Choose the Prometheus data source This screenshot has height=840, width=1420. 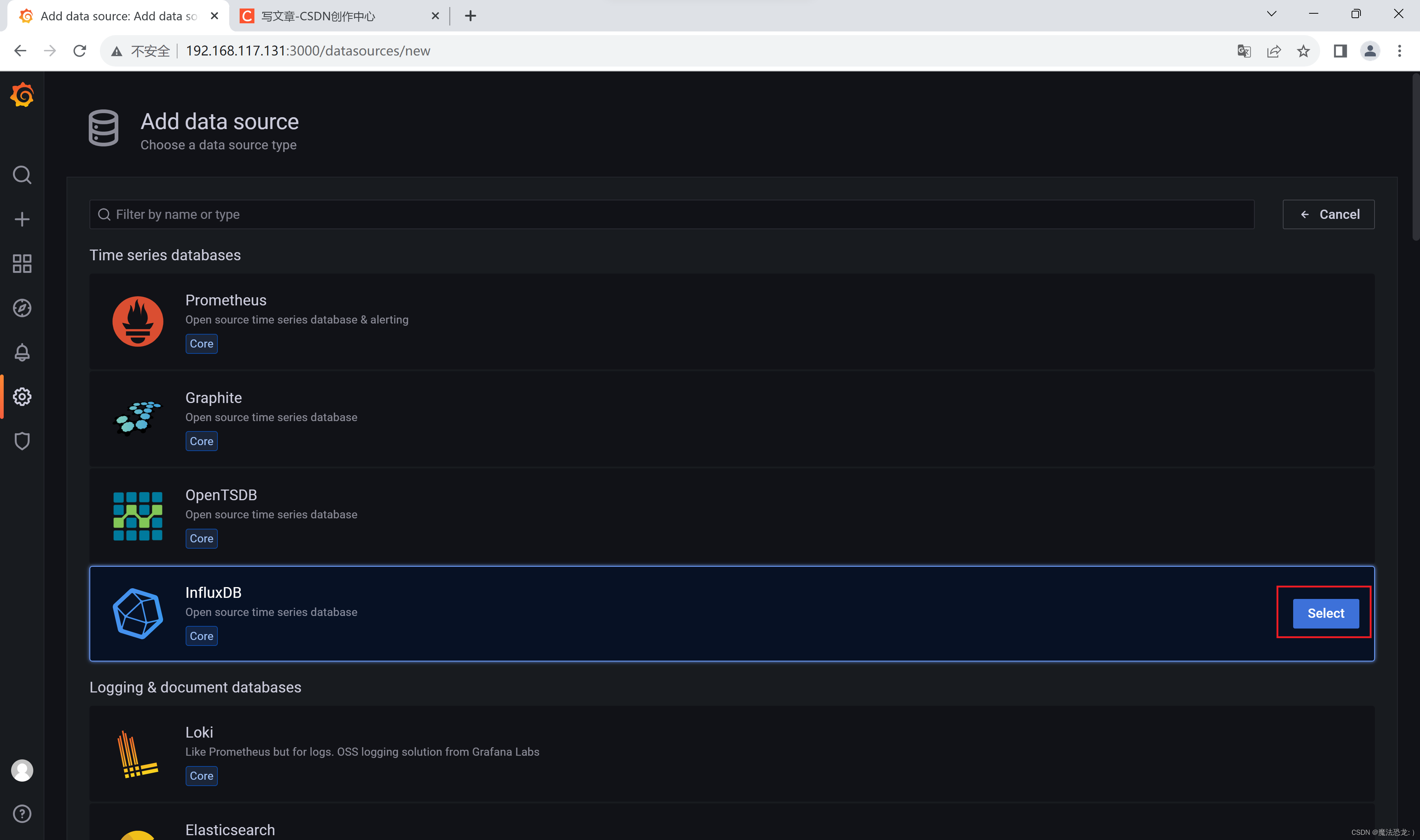coord(731,322)
